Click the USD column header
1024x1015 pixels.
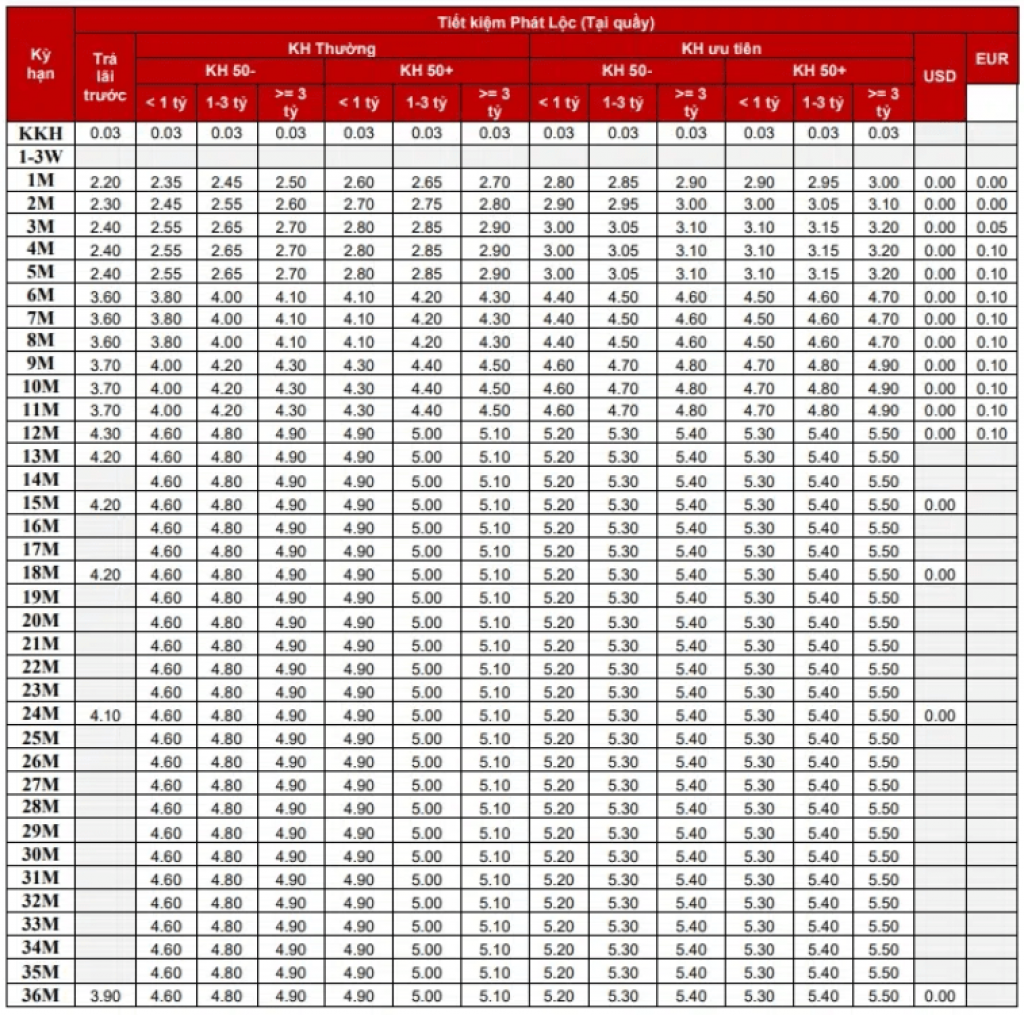click(939, 76)
